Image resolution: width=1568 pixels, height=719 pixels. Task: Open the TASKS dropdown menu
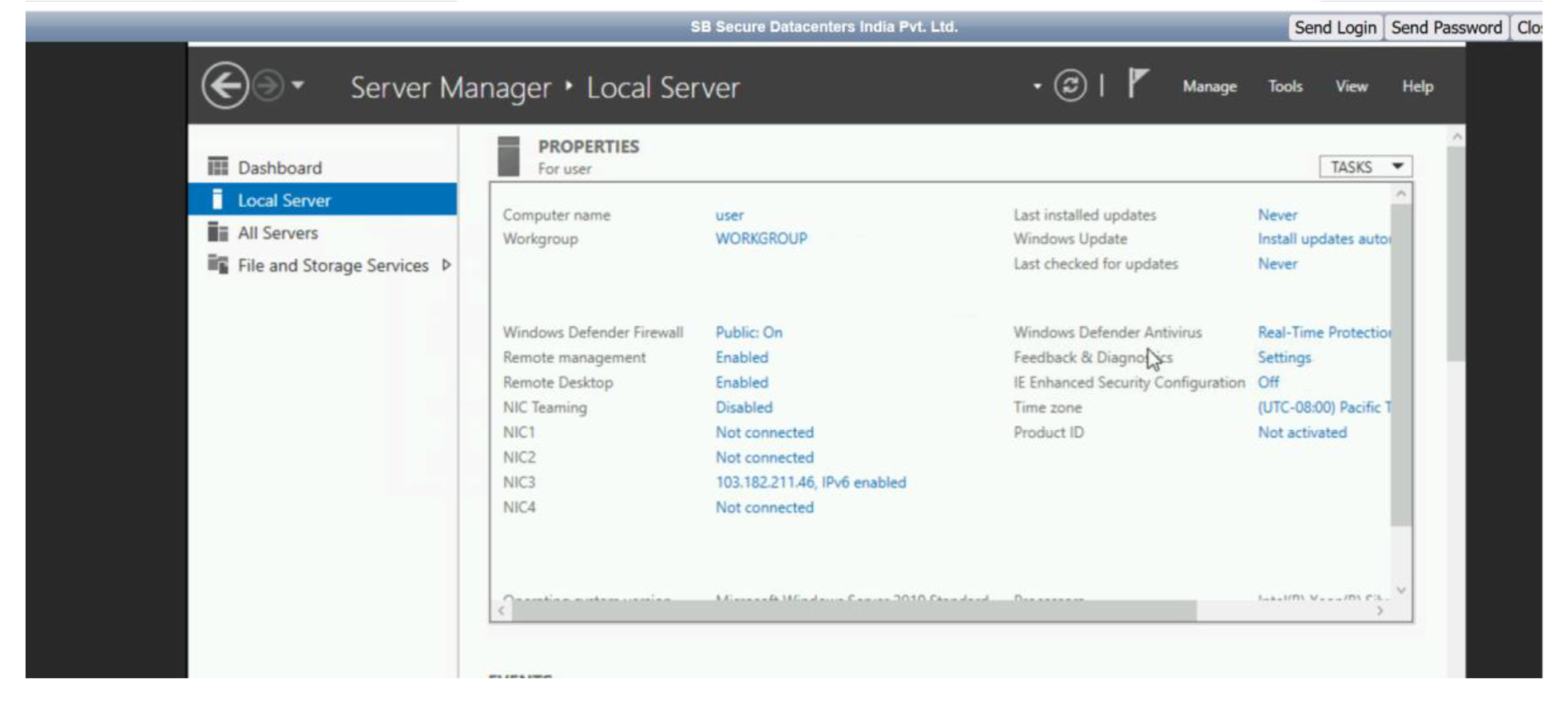point(1365,166)
